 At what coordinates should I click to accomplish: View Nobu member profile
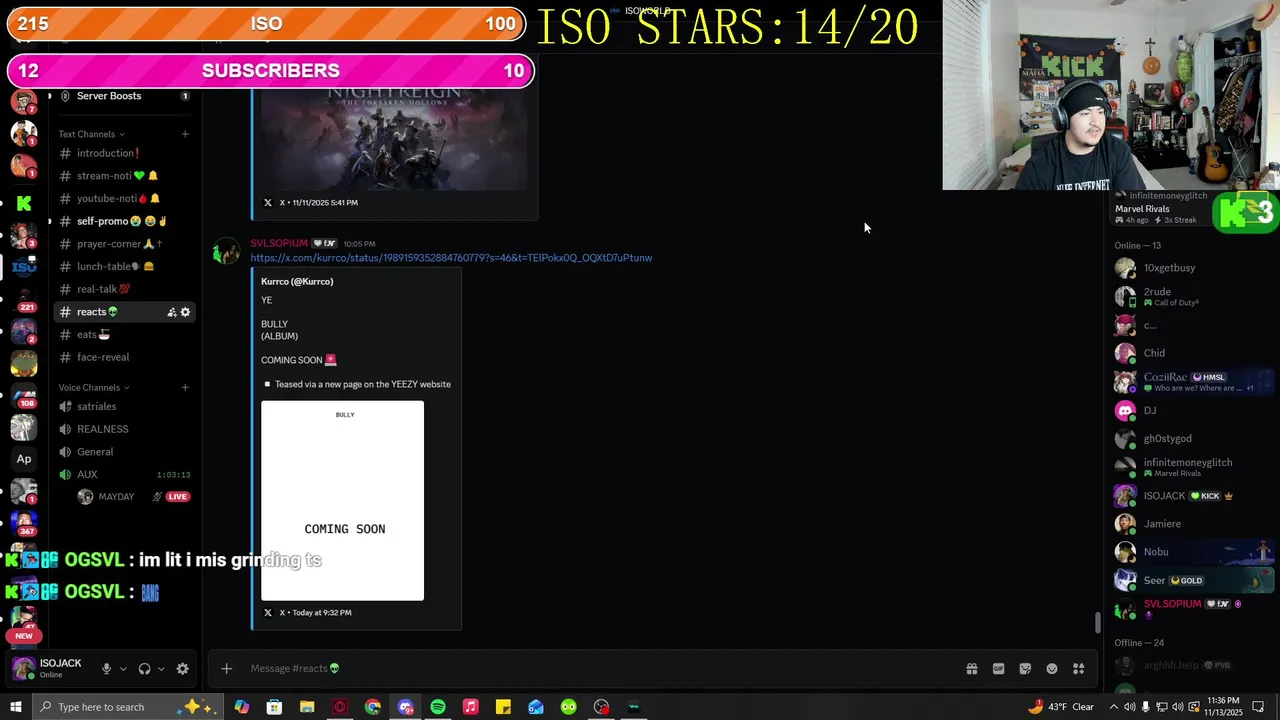tap(1194, 552)
